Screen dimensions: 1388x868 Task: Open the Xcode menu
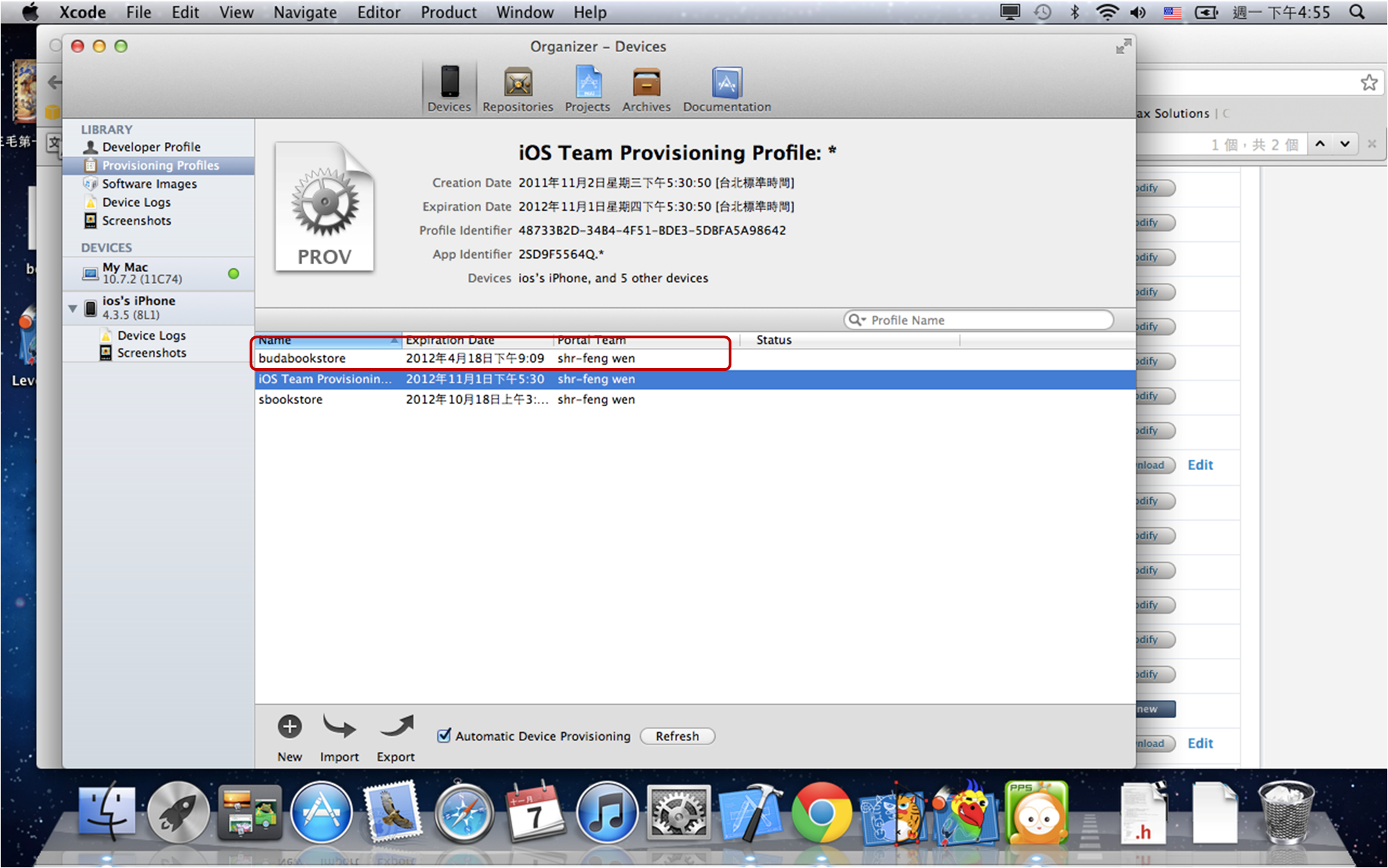coord(82,12)
